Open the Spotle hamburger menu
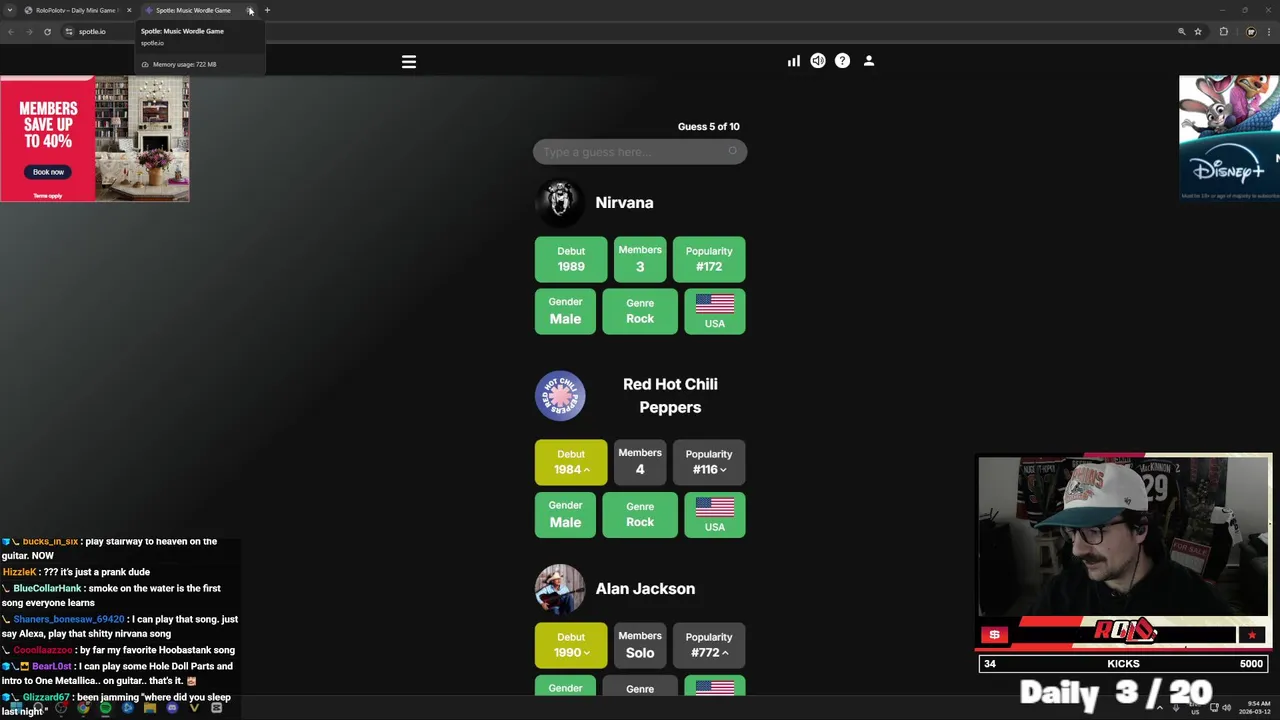The width and height of the screenshot is (1280, 720). pos(408,62)
